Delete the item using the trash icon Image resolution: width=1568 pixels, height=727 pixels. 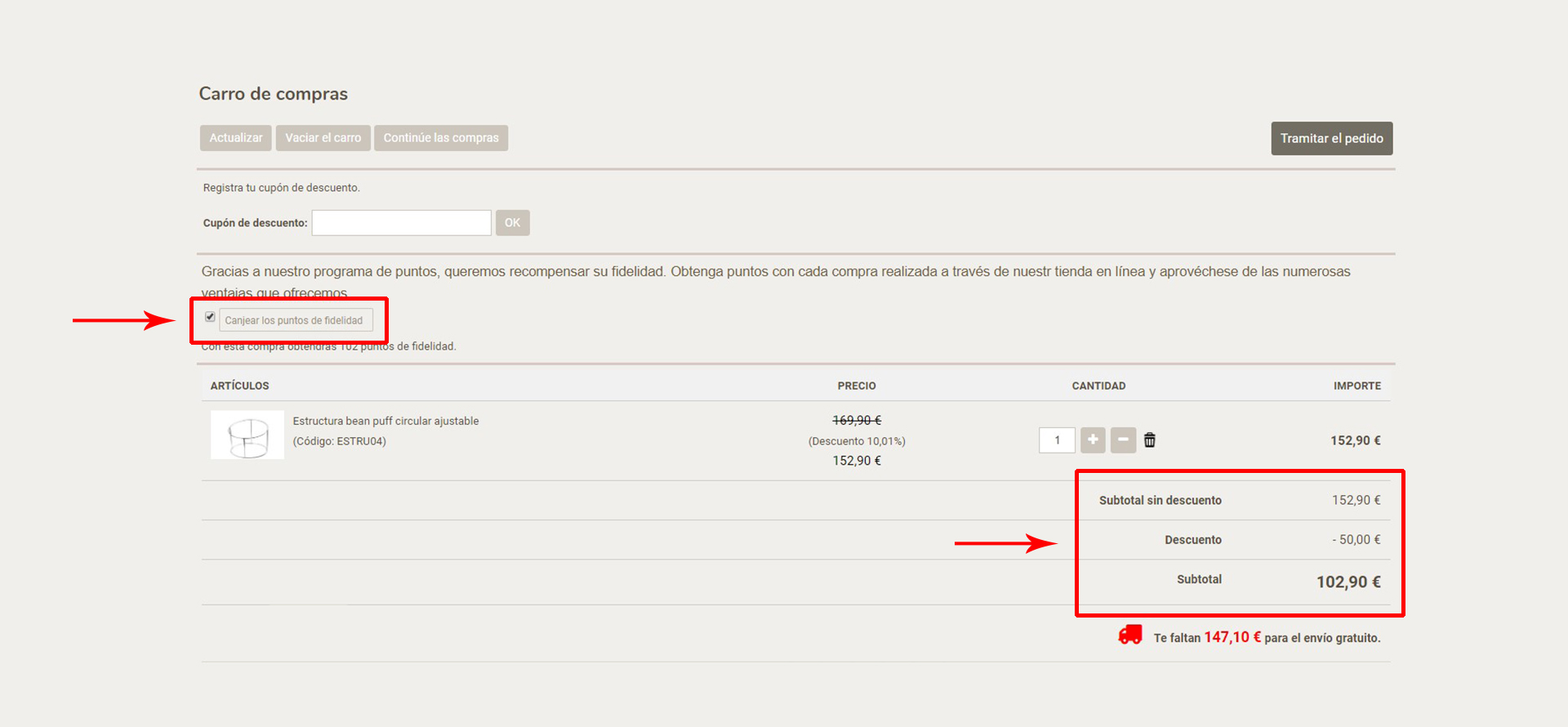click(x=1150, y=440)
